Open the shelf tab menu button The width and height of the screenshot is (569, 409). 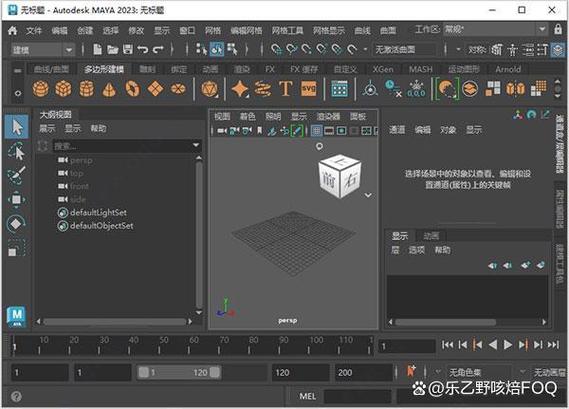(17, 70)
